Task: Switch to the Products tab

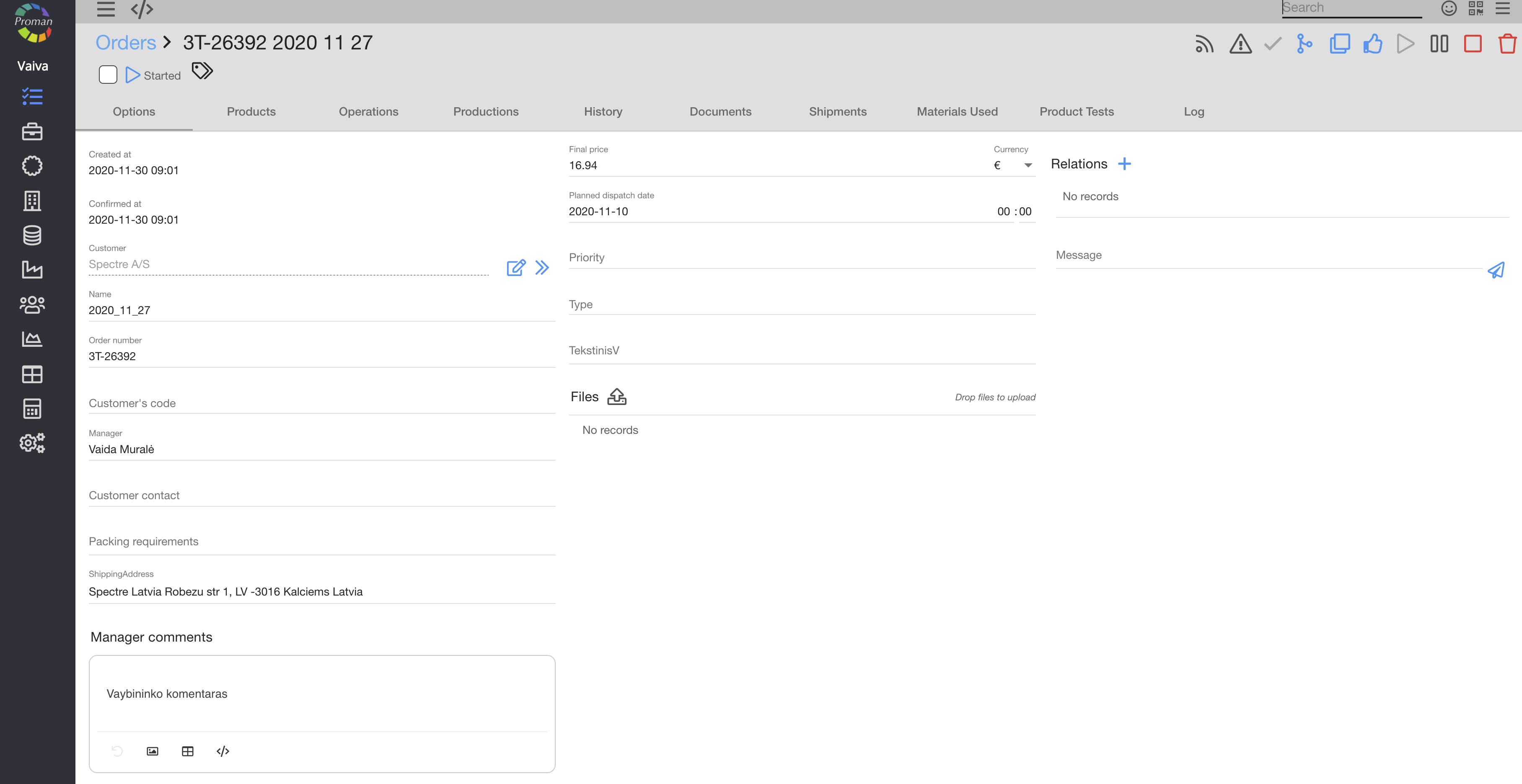Action: pyautogui.click(x=251, y=111)
